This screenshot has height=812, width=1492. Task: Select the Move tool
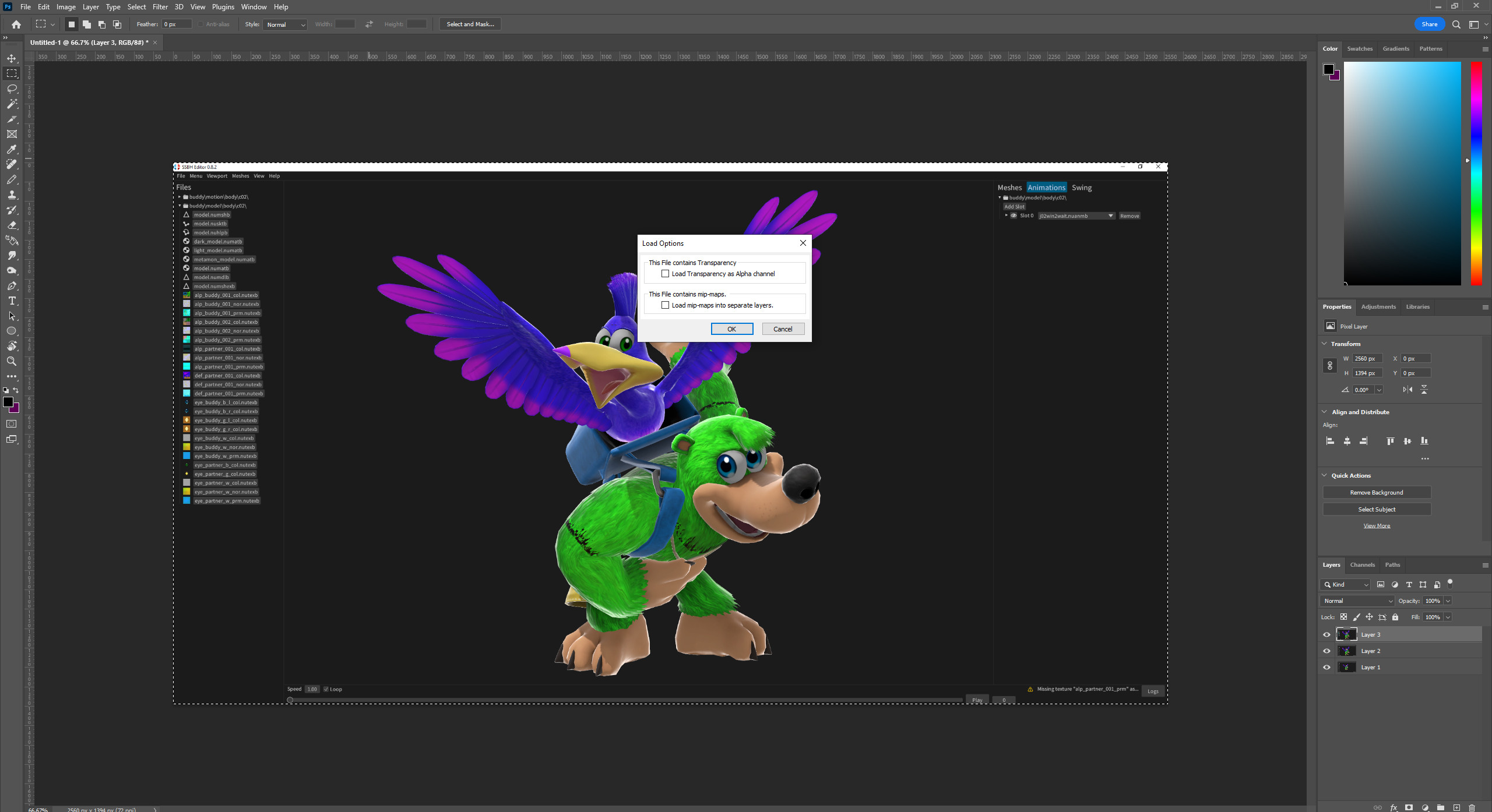[x=12, y=59]
